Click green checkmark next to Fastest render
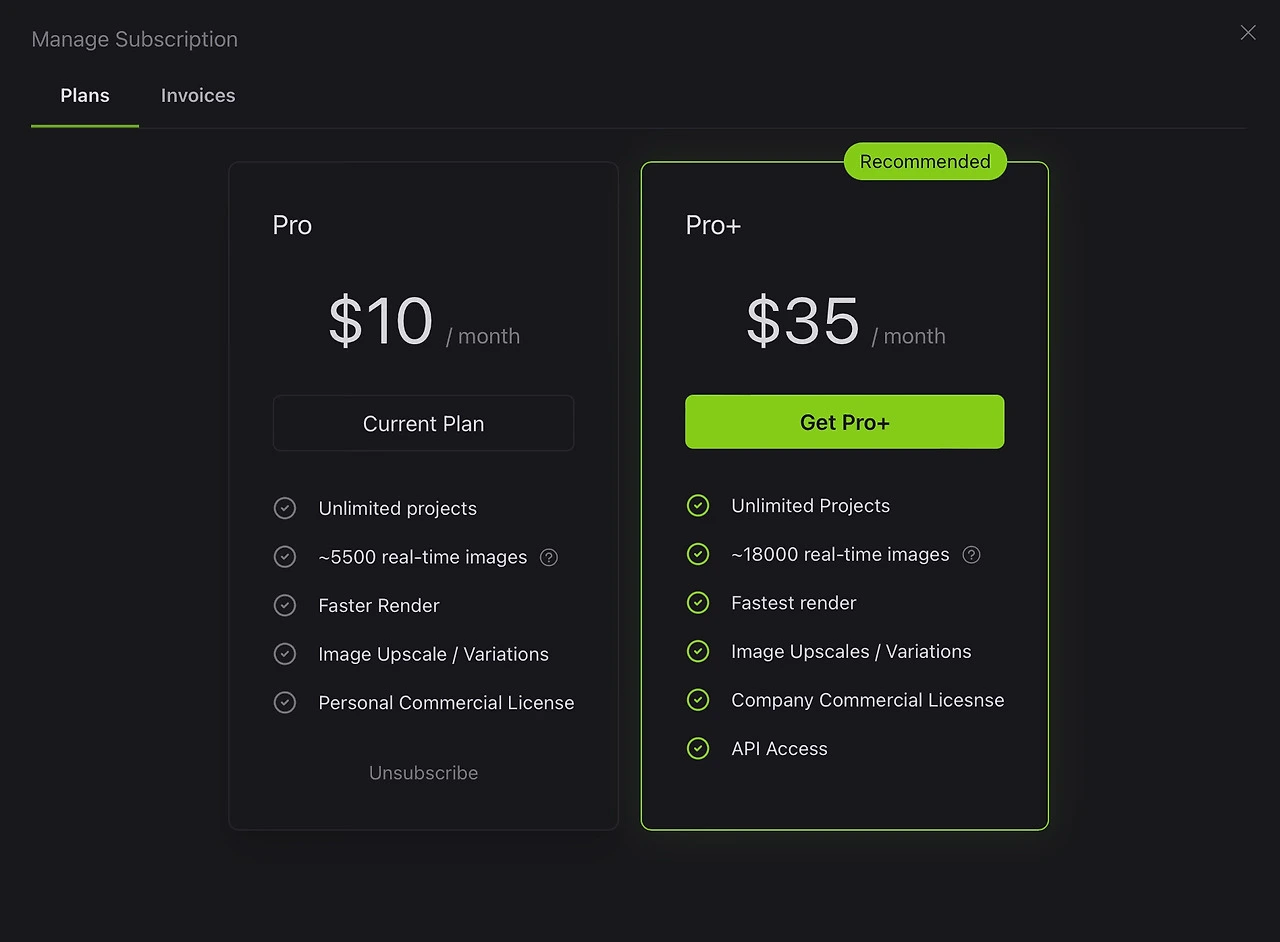The image size is (1280, 942). [x=698, y=602]
